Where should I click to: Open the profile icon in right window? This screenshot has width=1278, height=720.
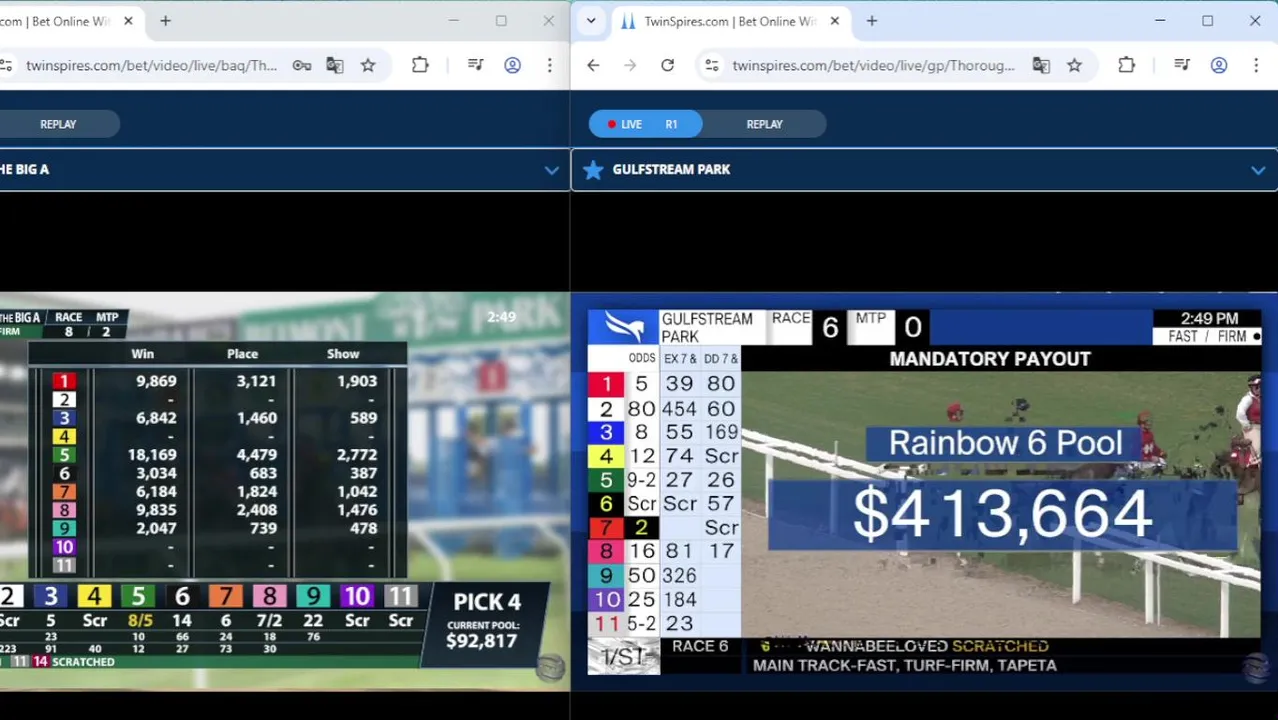pos(1218,65)
